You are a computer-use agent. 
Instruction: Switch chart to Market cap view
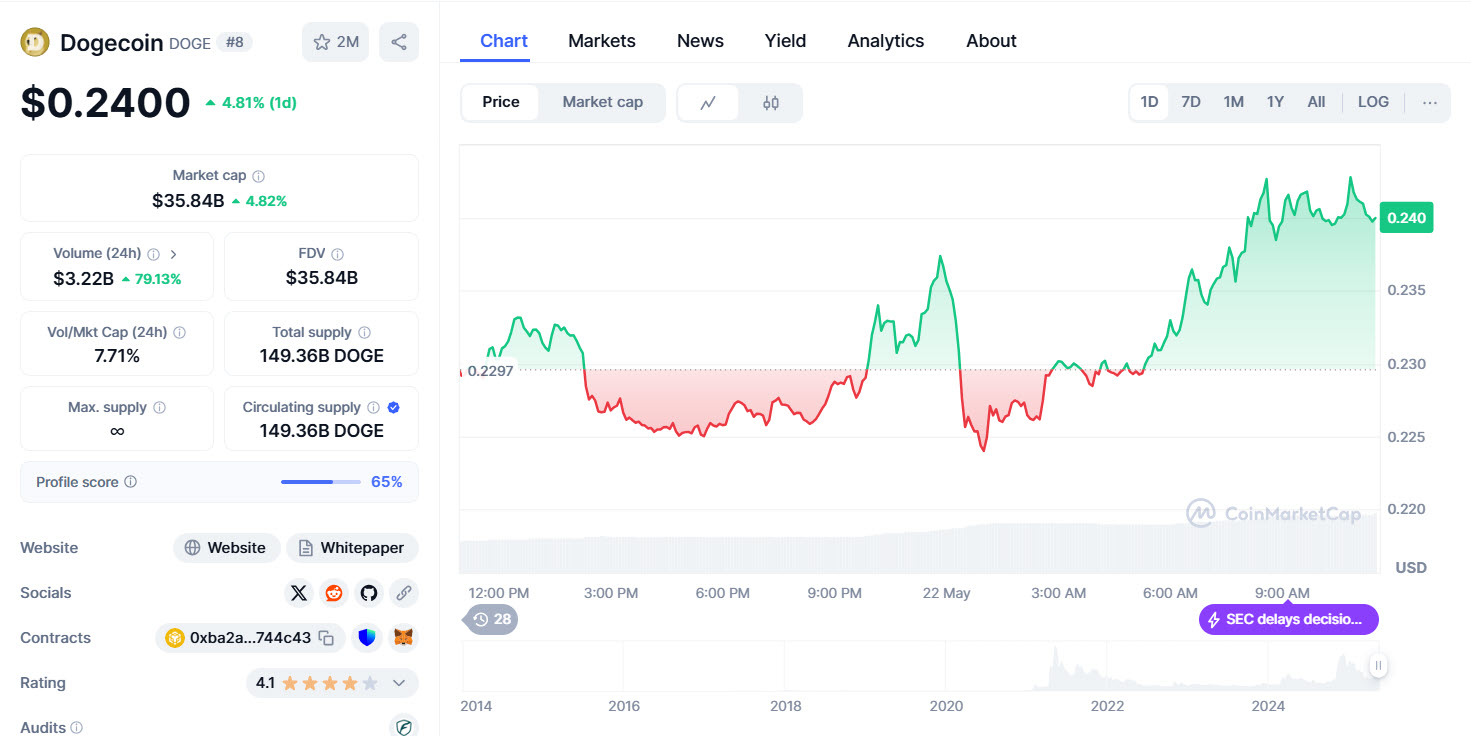602,102
